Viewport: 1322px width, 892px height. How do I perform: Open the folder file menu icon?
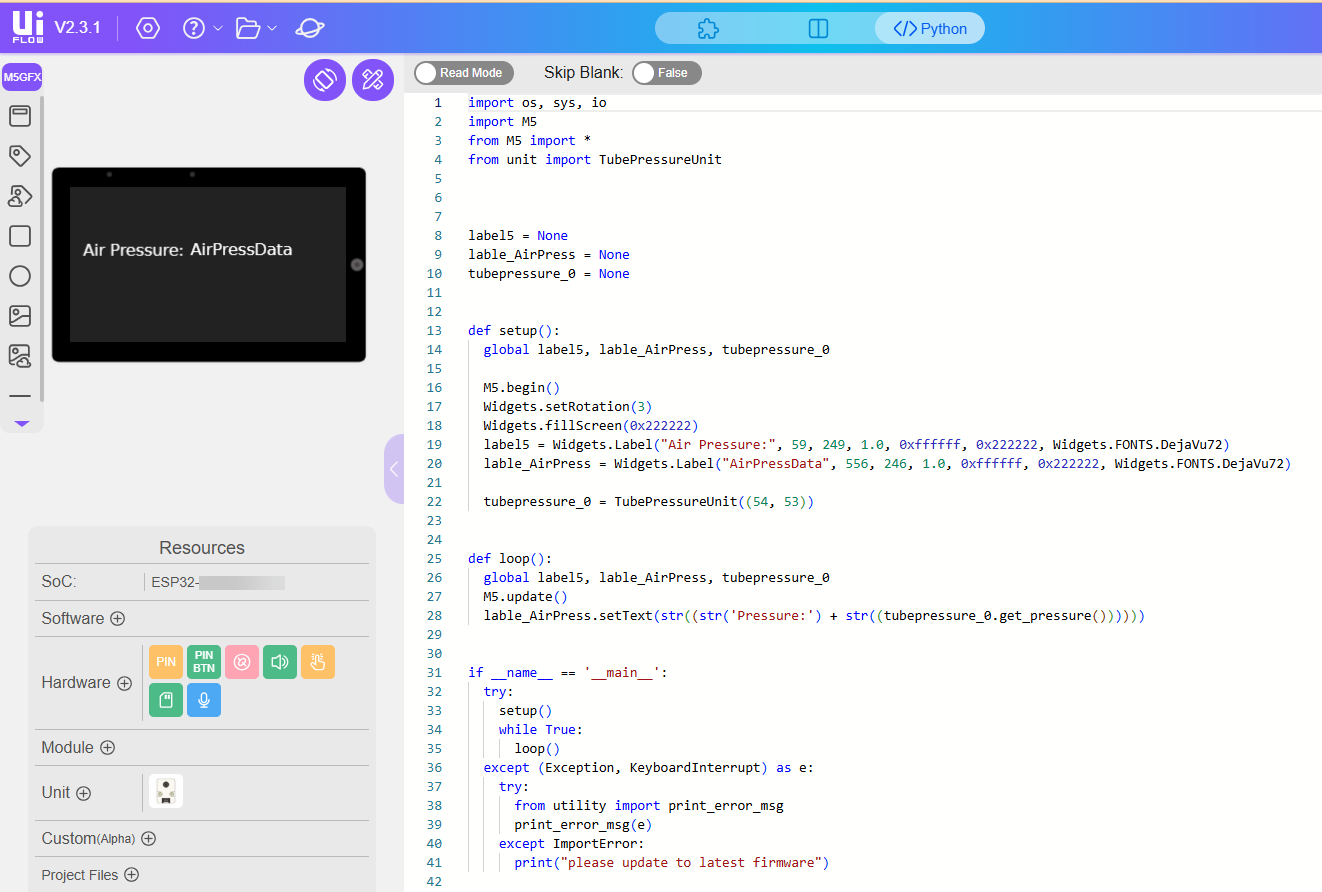pyautogui.click(x=256, y=28)
